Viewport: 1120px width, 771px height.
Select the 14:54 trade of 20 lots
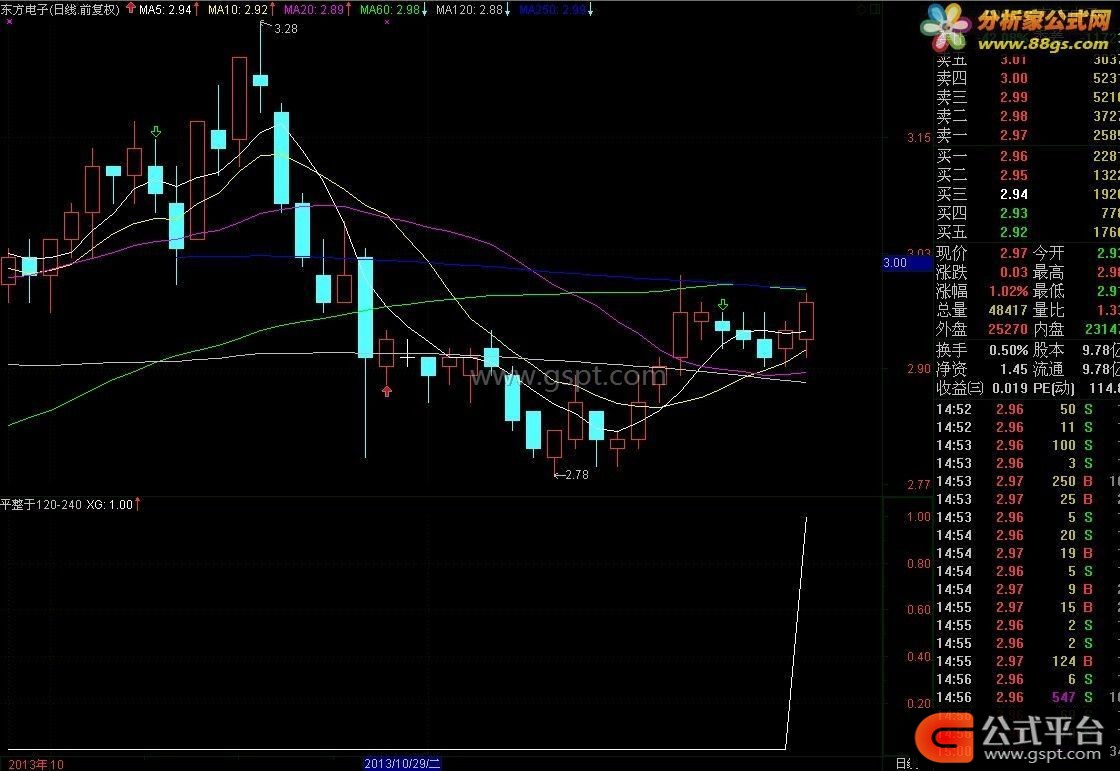click(x=1027, y=535)
